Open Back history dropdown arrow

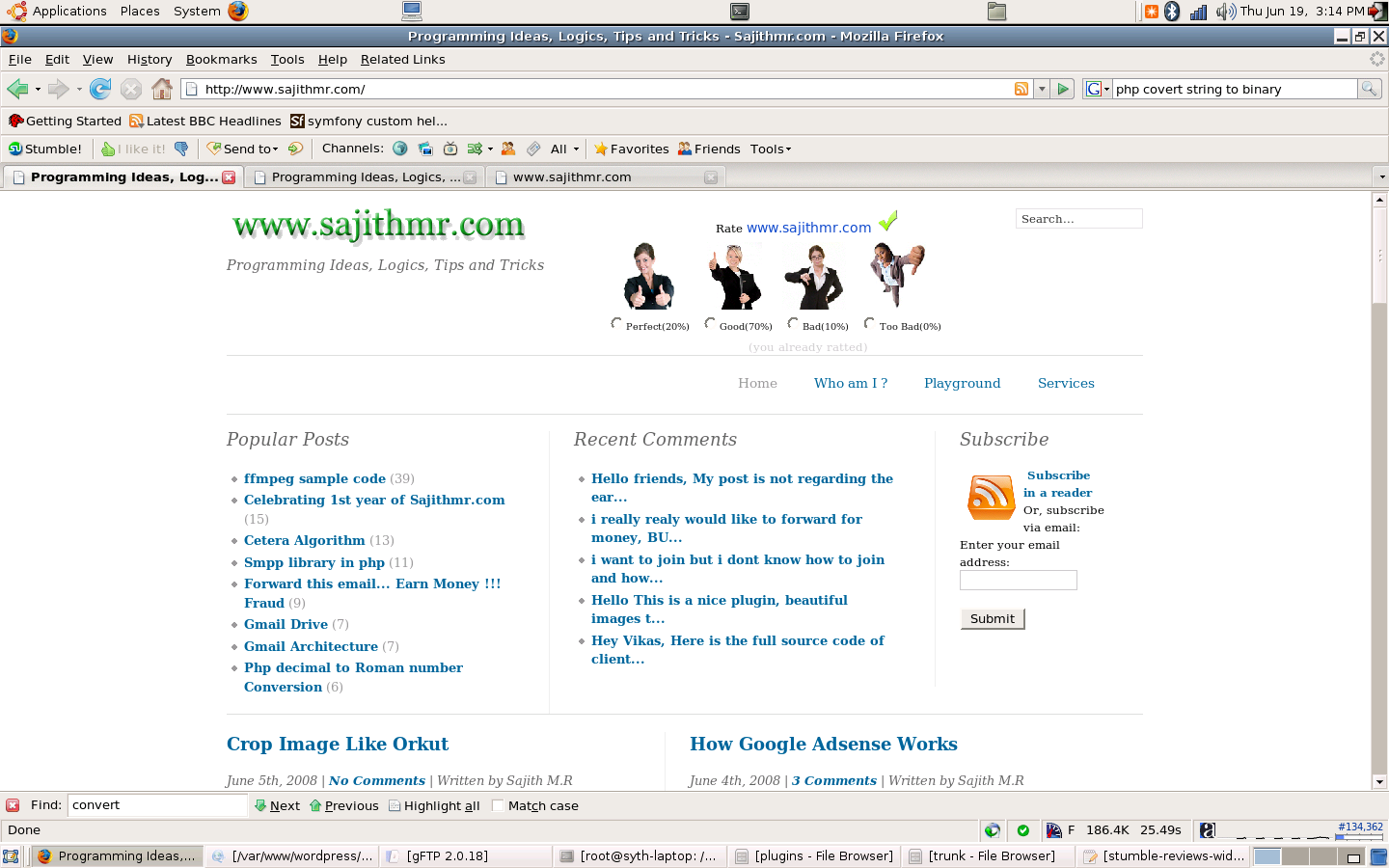coord(38,90)
